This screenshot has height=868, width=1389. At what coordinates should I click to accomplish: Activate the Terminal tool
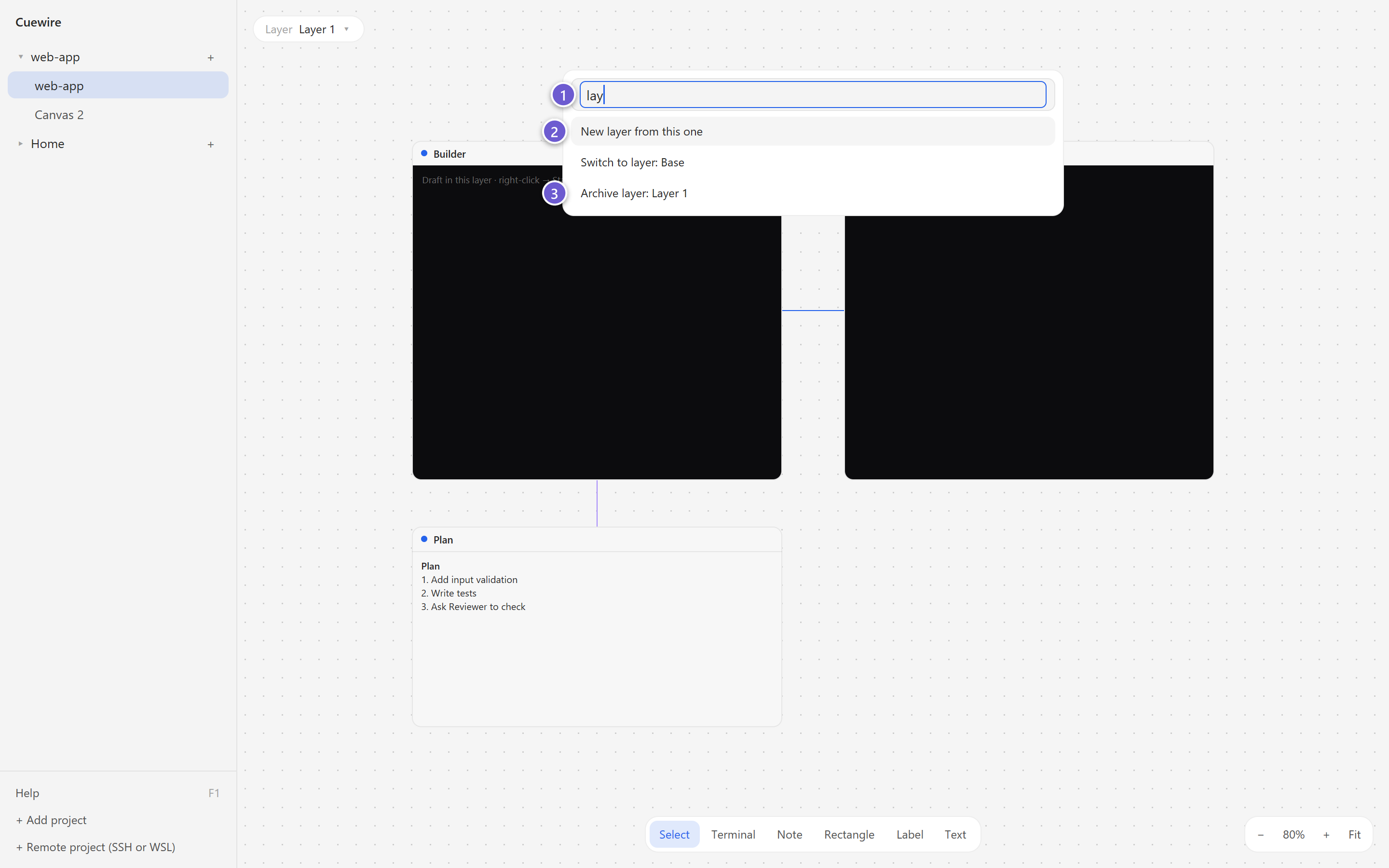coord(733,834)
